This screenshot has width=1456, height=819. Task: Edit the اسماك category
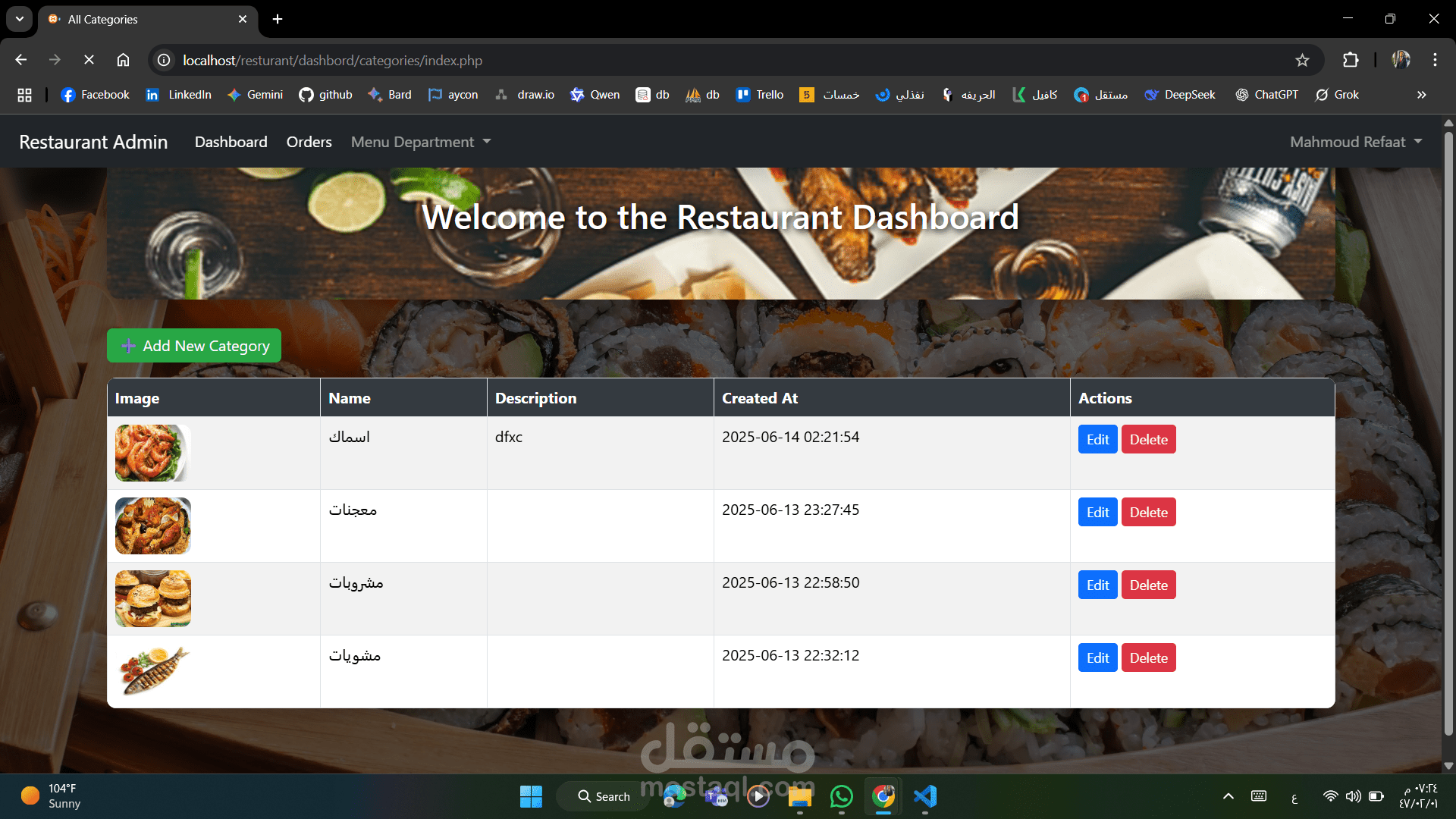pos(1097,440)
